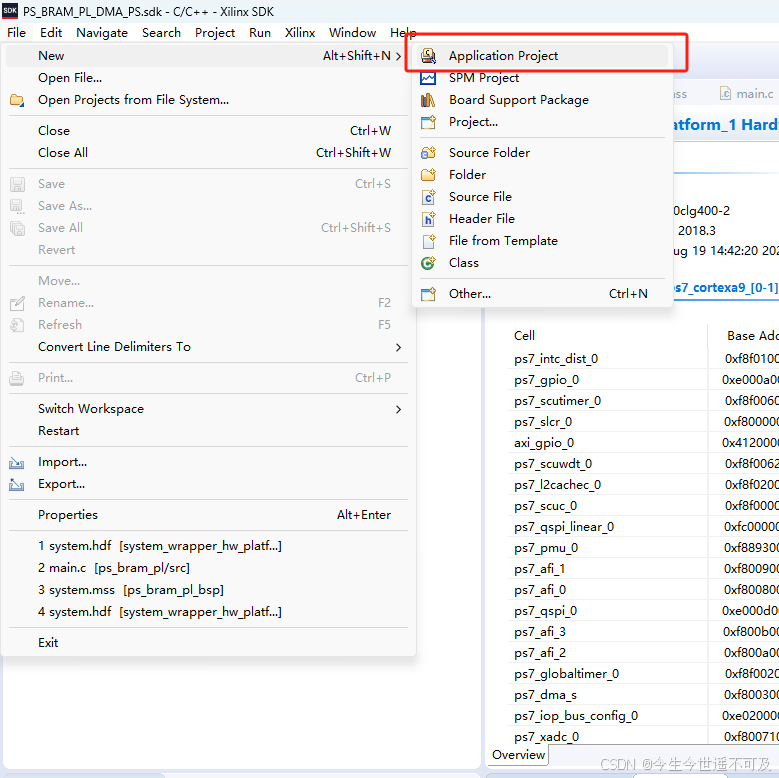Open the Window menu
Viewport: 779px width, 778px height.
point(352,33)
